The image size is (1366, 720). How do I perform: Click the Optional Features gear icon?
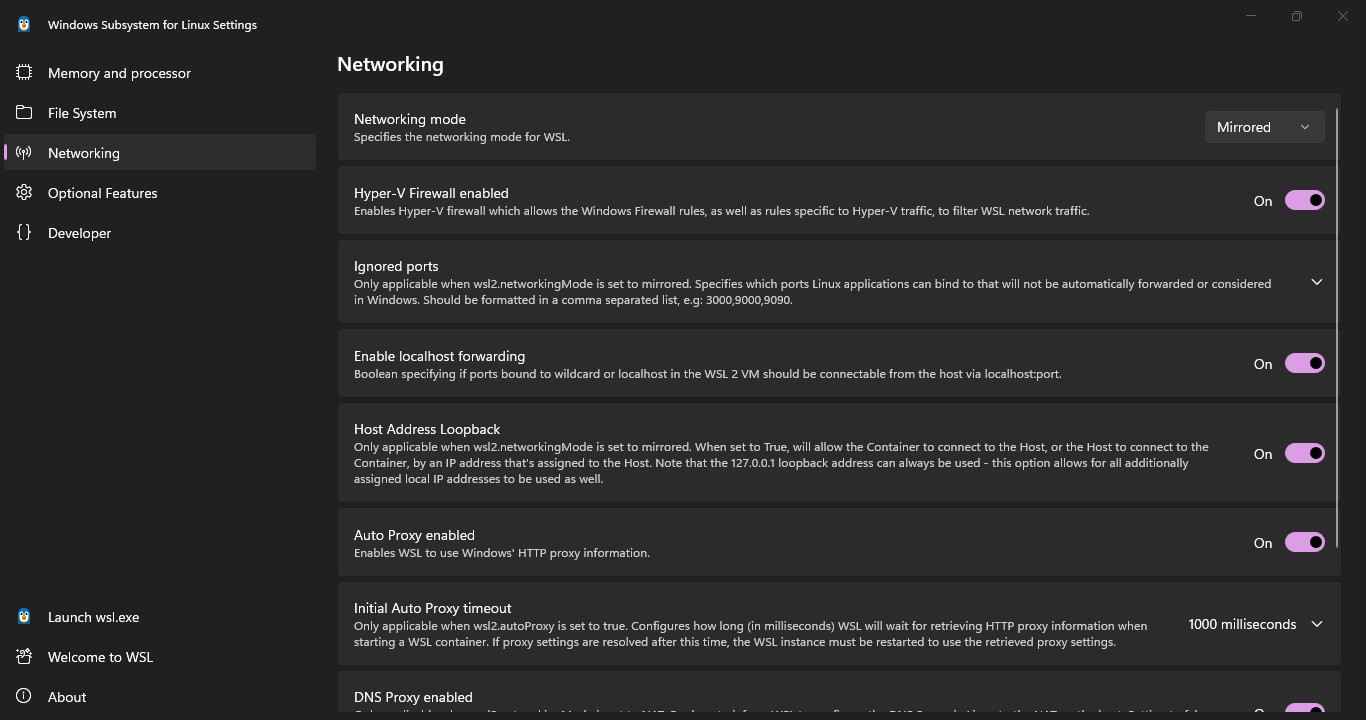coord(24,193)
